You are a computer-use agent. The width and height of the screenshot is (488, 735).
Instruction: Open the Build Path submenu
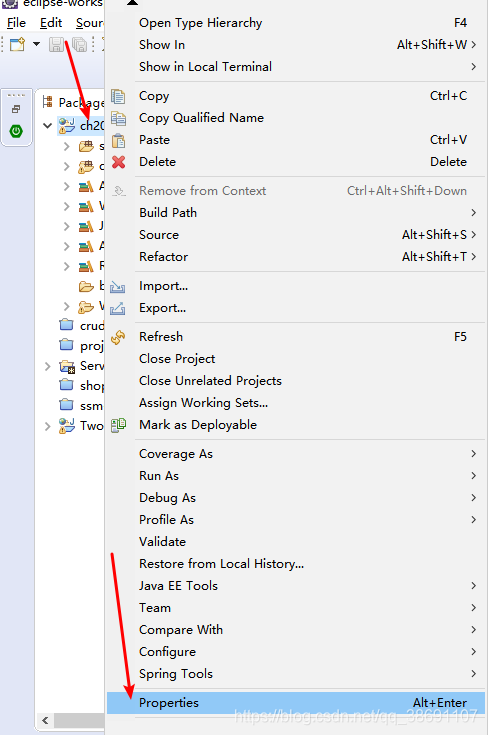coord(296,213)
